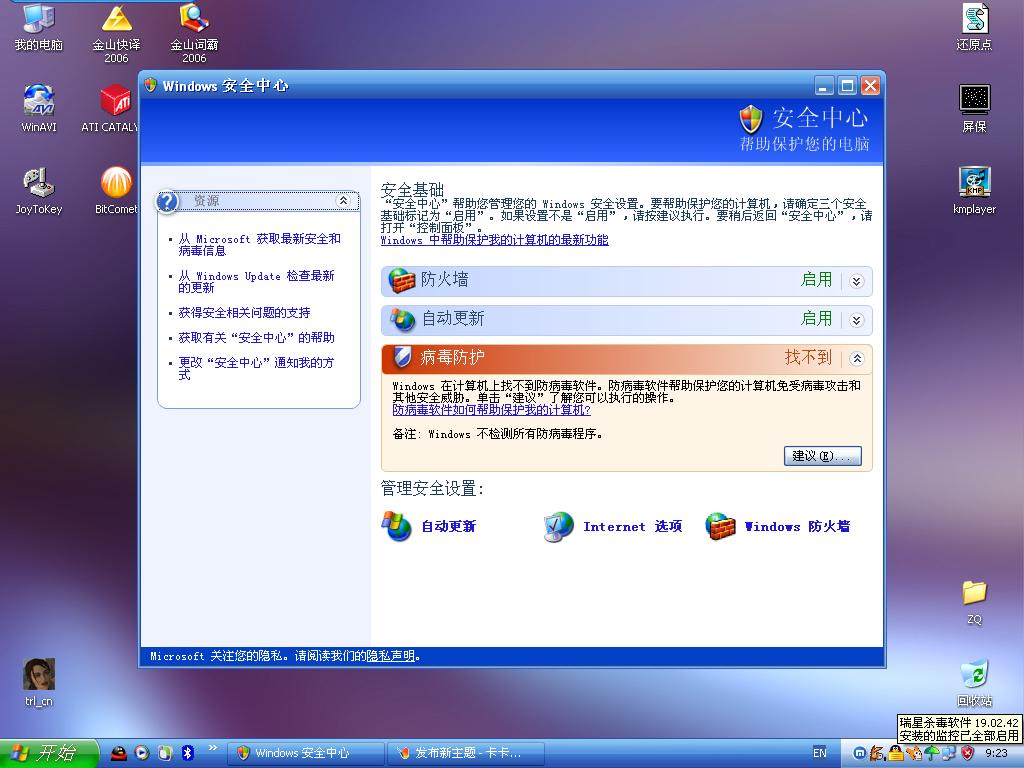Select the JoyToKey desktop icon
The image size is (1024, 768).
[39, 191]
